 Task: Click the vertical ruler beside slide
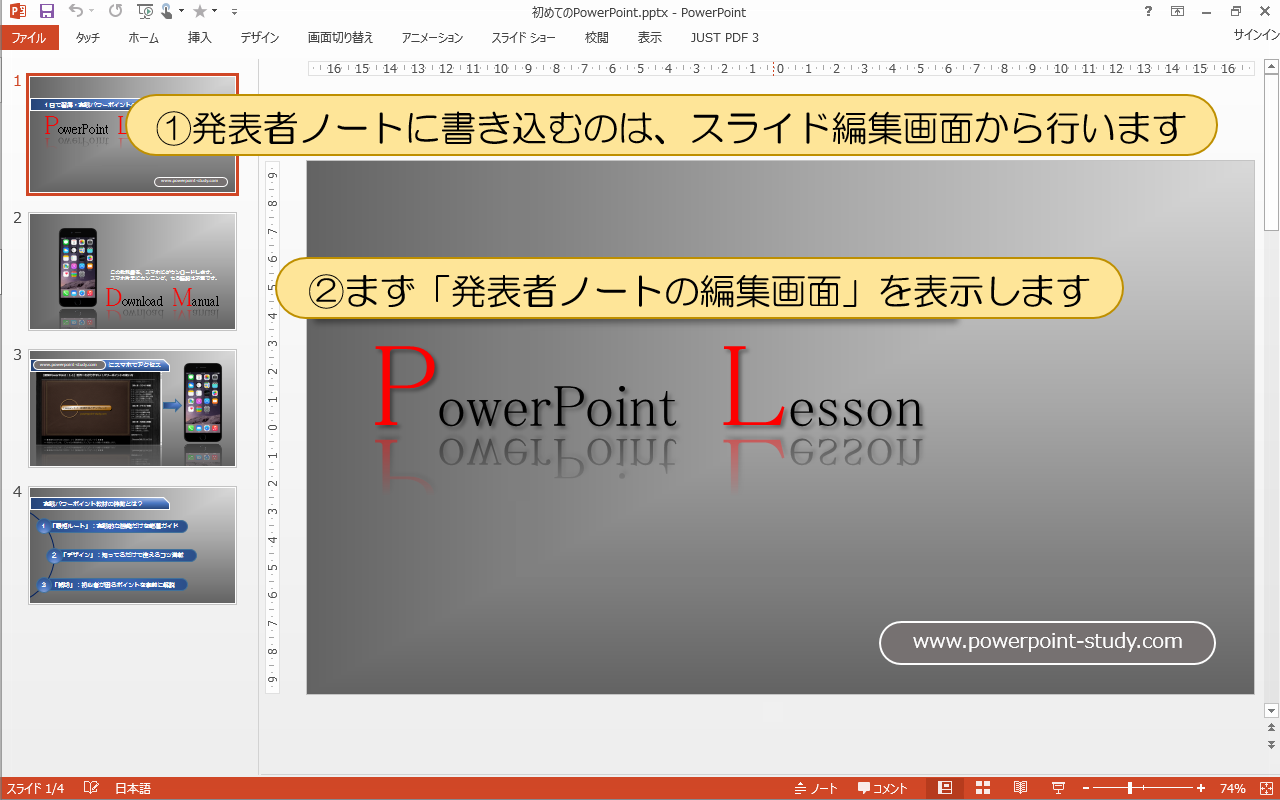coord(272,428)
